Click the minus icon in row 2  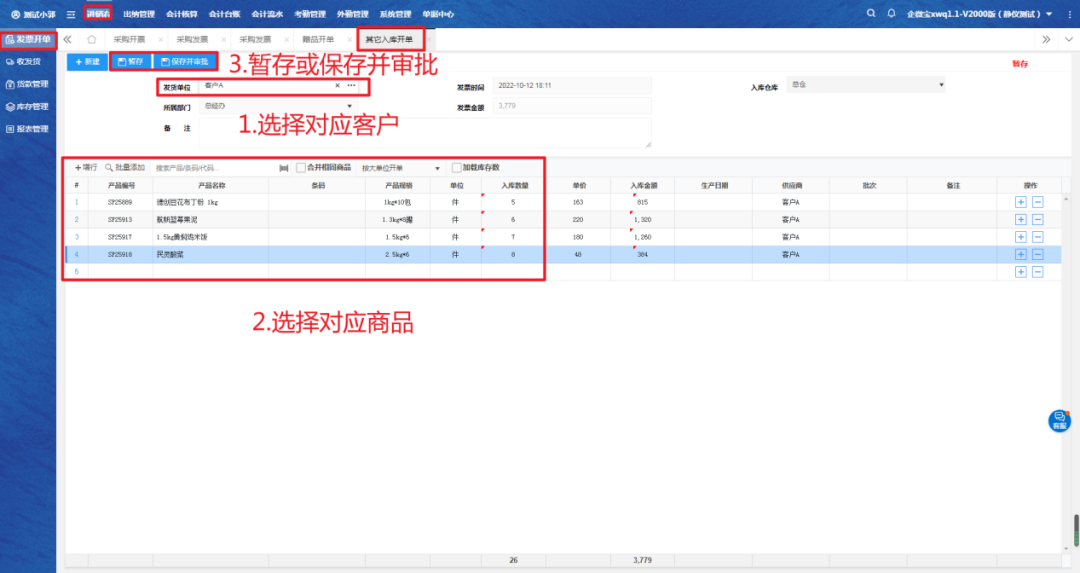click(x=1038, y=219)
